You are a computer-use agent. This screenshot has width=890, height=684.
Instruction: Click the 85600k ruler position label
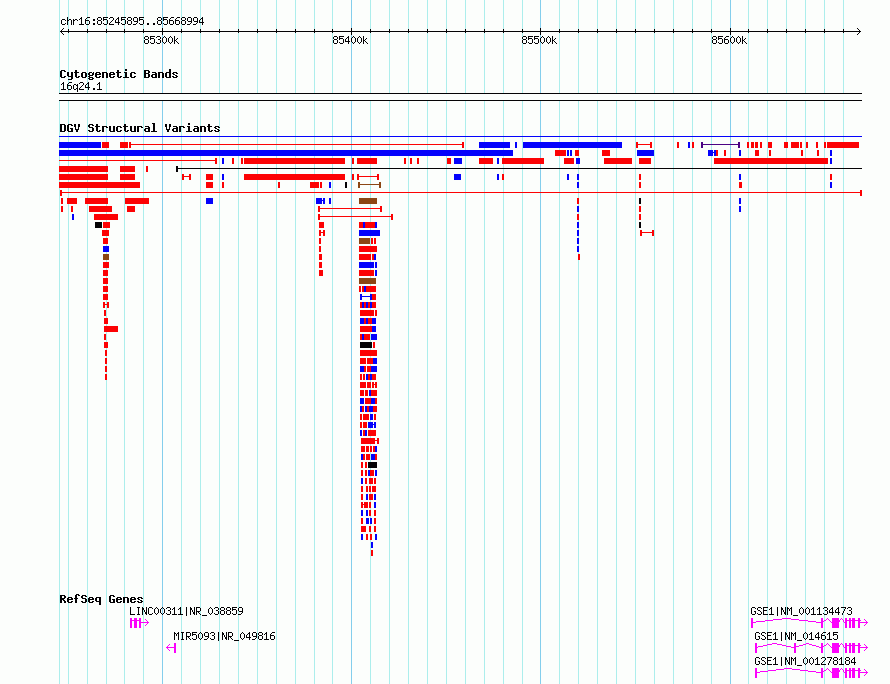click(729, 40)
